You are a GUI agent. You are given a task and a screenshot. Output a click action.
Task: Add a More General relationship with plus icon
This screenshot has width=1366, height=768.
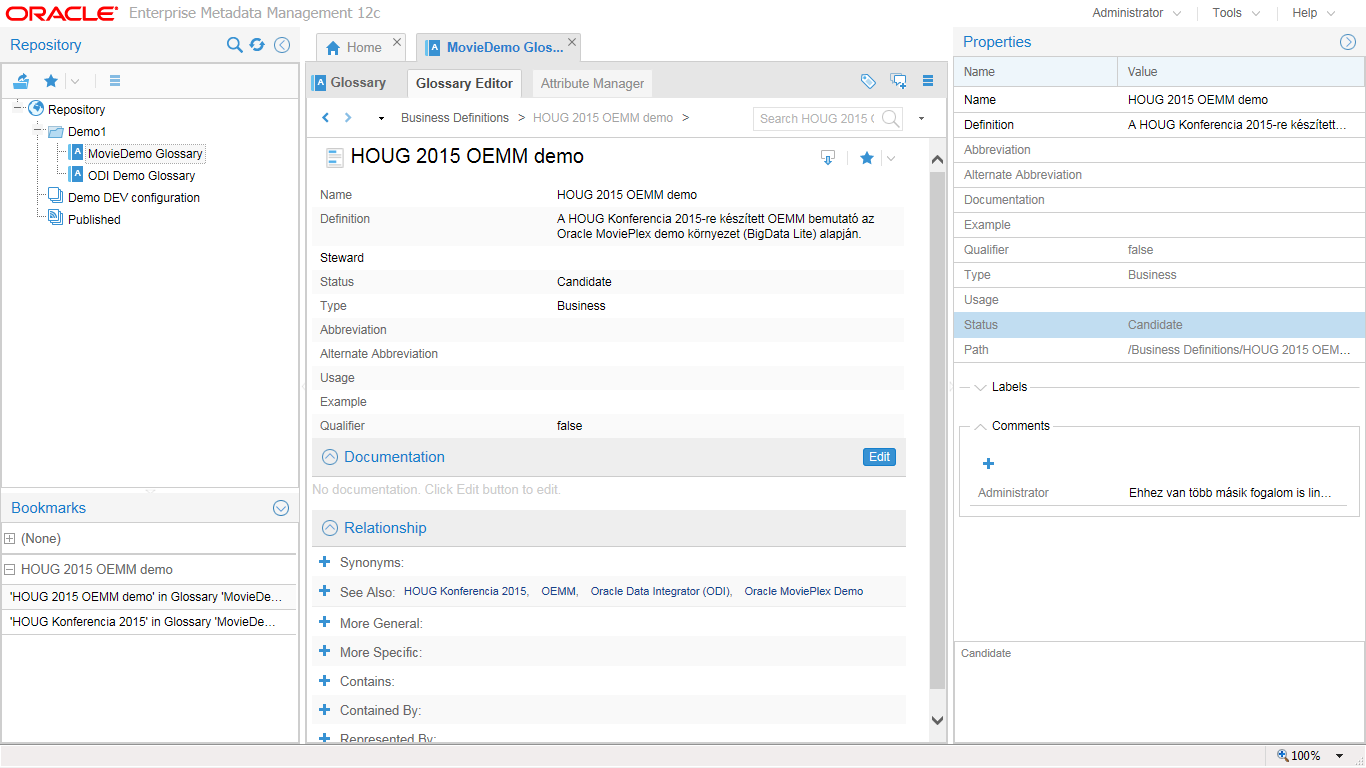[x=324, y=622]
